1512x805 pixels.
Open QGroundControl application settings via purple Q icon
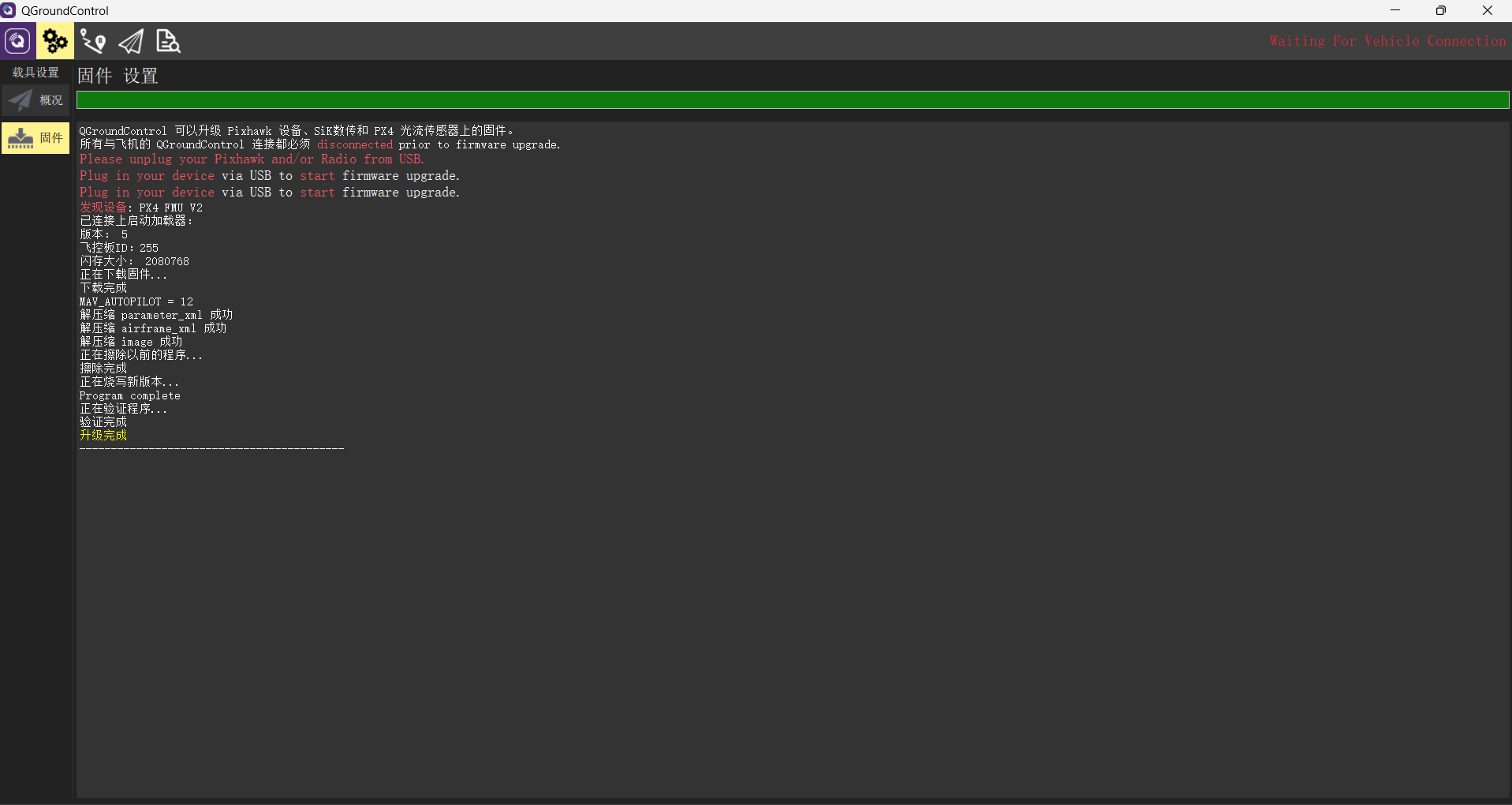point(17,41)
